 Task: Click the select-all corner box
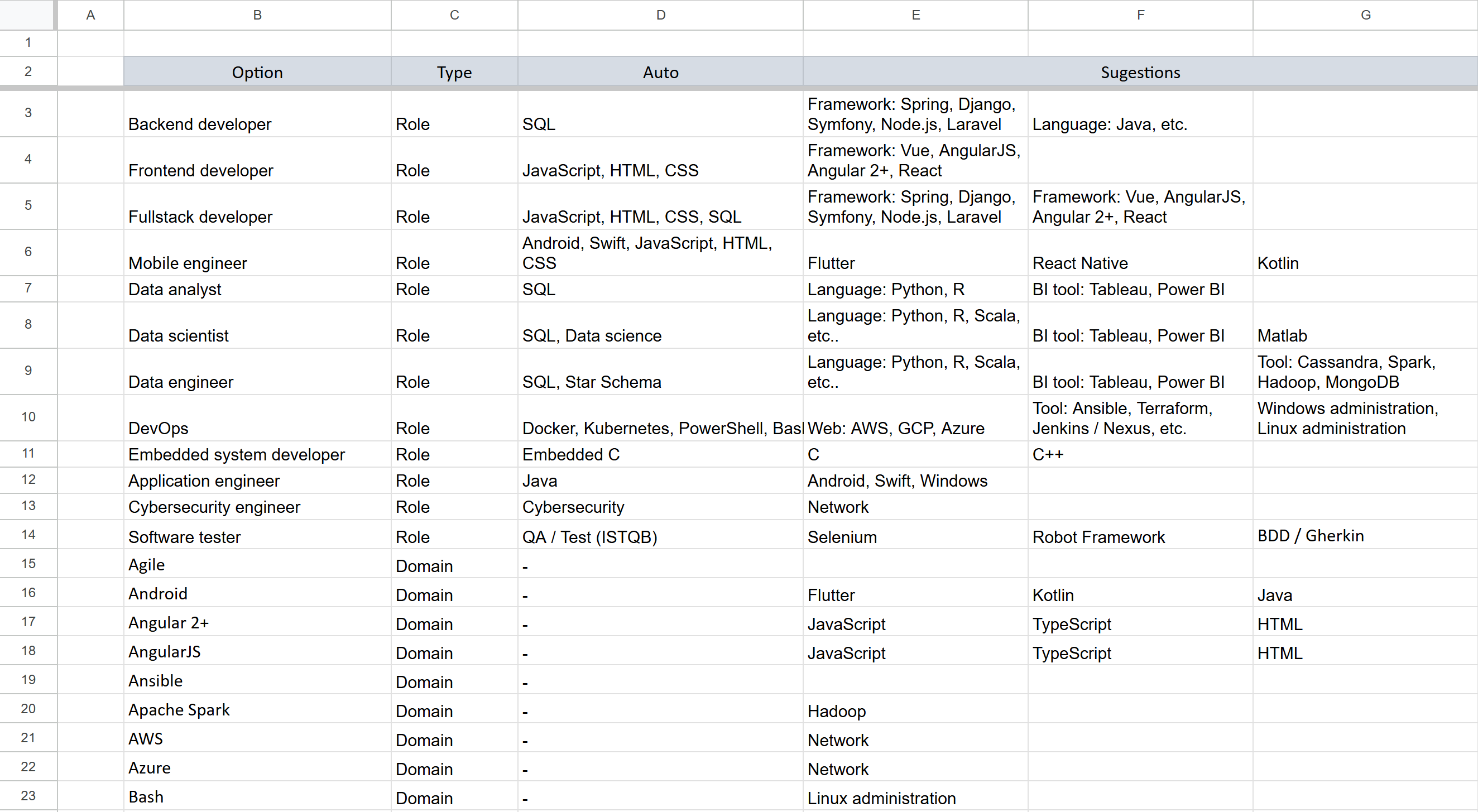[x=27, y=15]
